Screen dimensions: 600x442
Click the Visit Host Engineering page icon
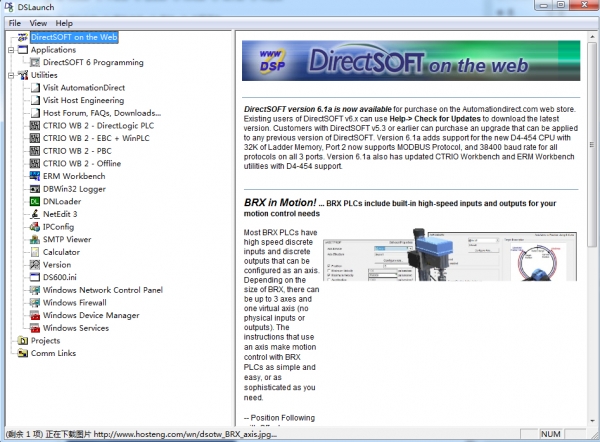(35, 100)
